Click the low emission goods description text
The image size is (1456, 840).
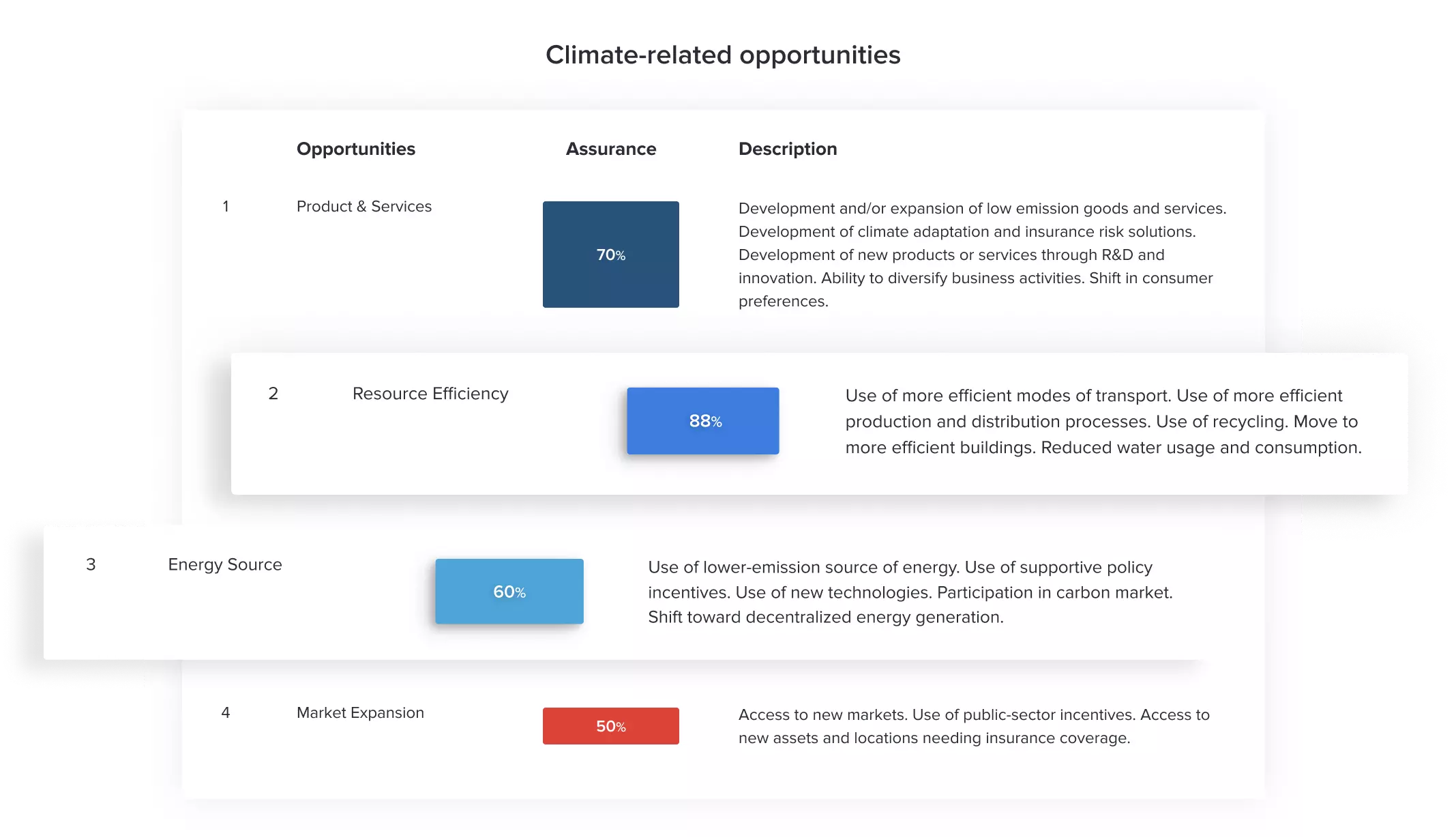982,255
